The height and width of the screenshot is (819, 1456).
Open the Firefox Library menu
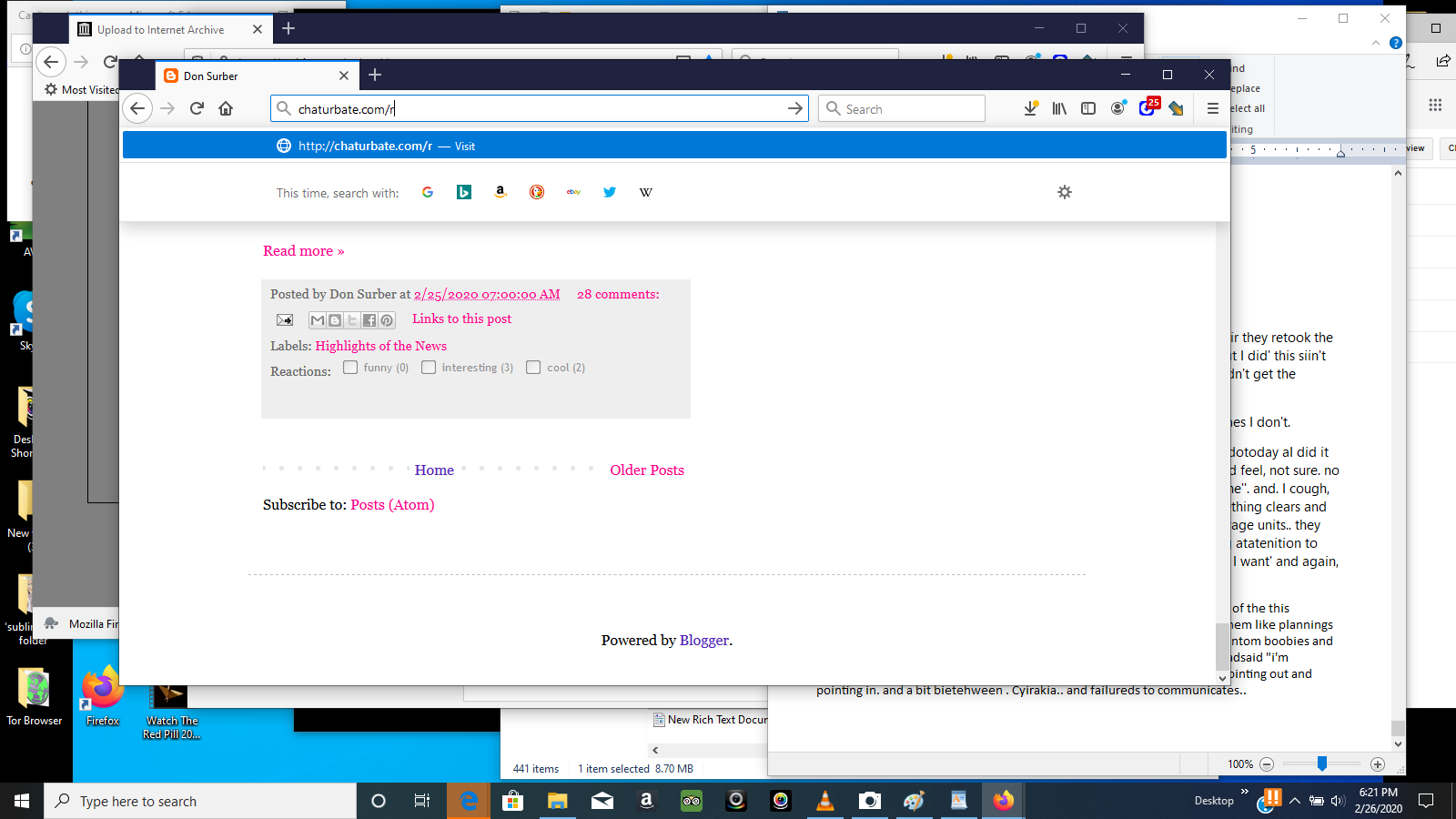pos(1059,108)
